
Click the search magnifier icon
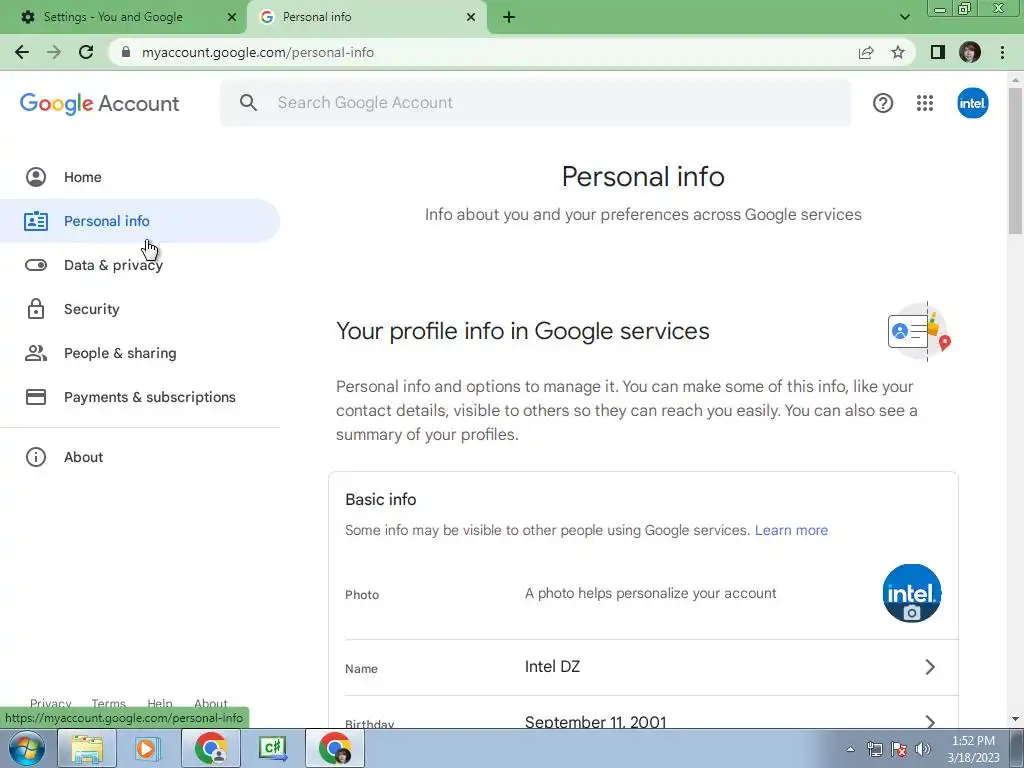click(x=248, y=103)
